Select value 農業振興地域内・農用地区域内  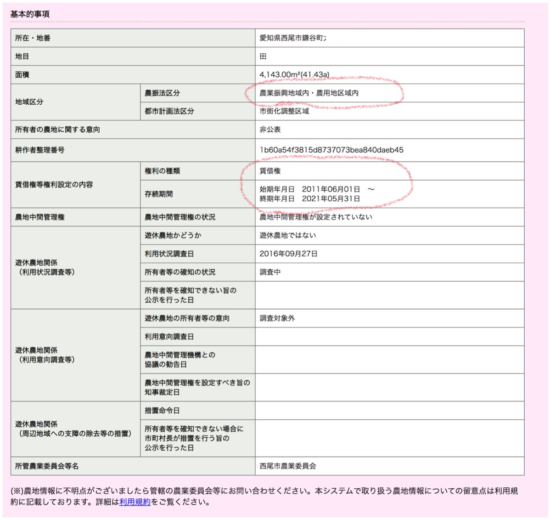click(309, 93)
